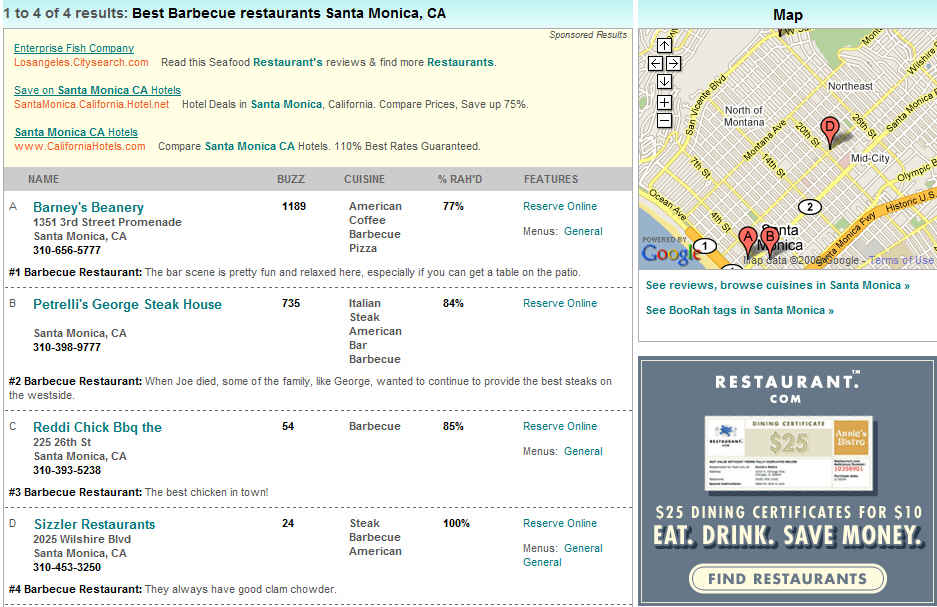Screen dimensions: 937x607
Task: Visit Losangeles.Citysearch.com link
Action: pyautogui.click(x=81, y=62)
